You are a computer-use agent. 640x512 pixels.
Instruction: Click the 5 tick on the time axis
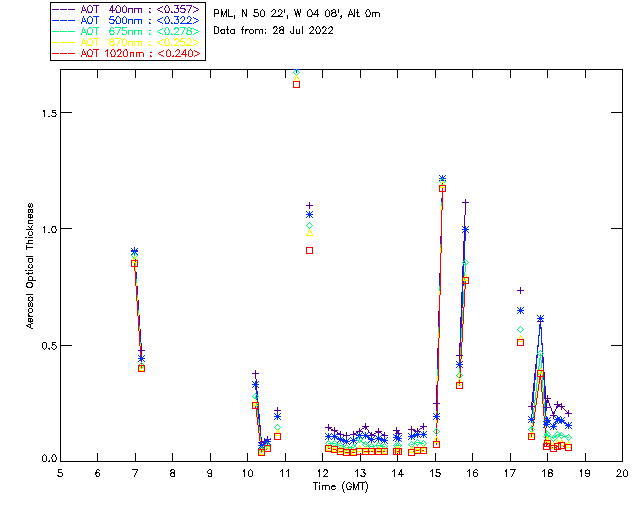click(x=60, y=472)
